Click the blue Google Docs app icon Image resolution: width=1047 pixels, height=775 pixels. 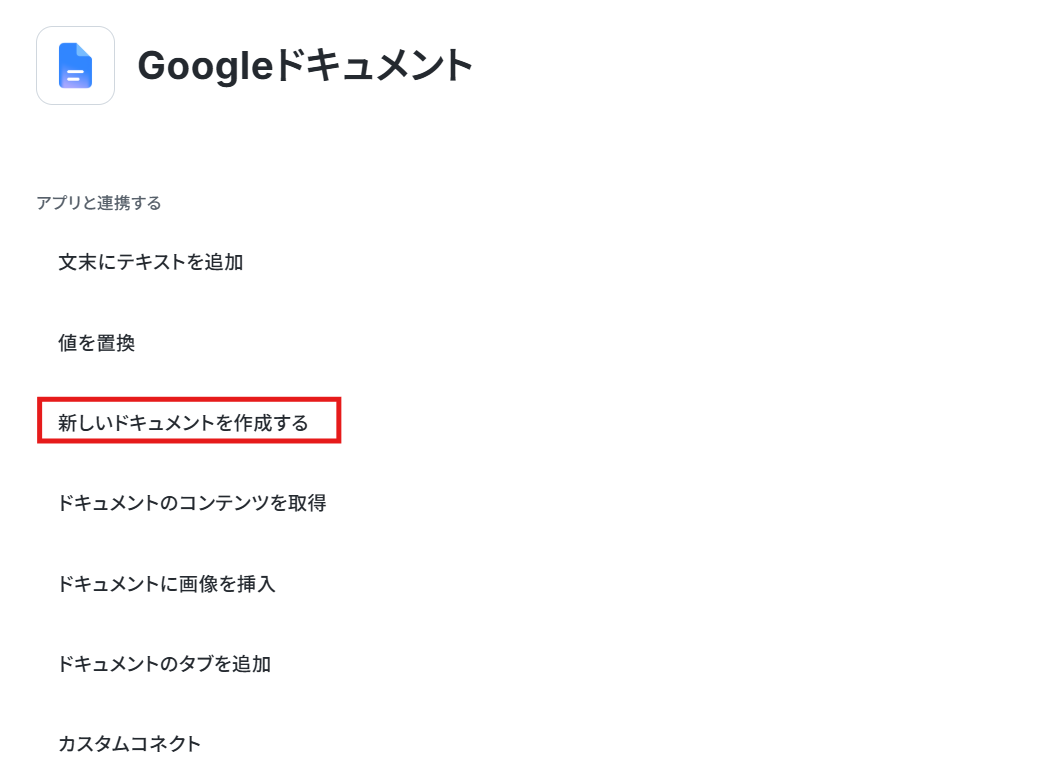(75, 65)
